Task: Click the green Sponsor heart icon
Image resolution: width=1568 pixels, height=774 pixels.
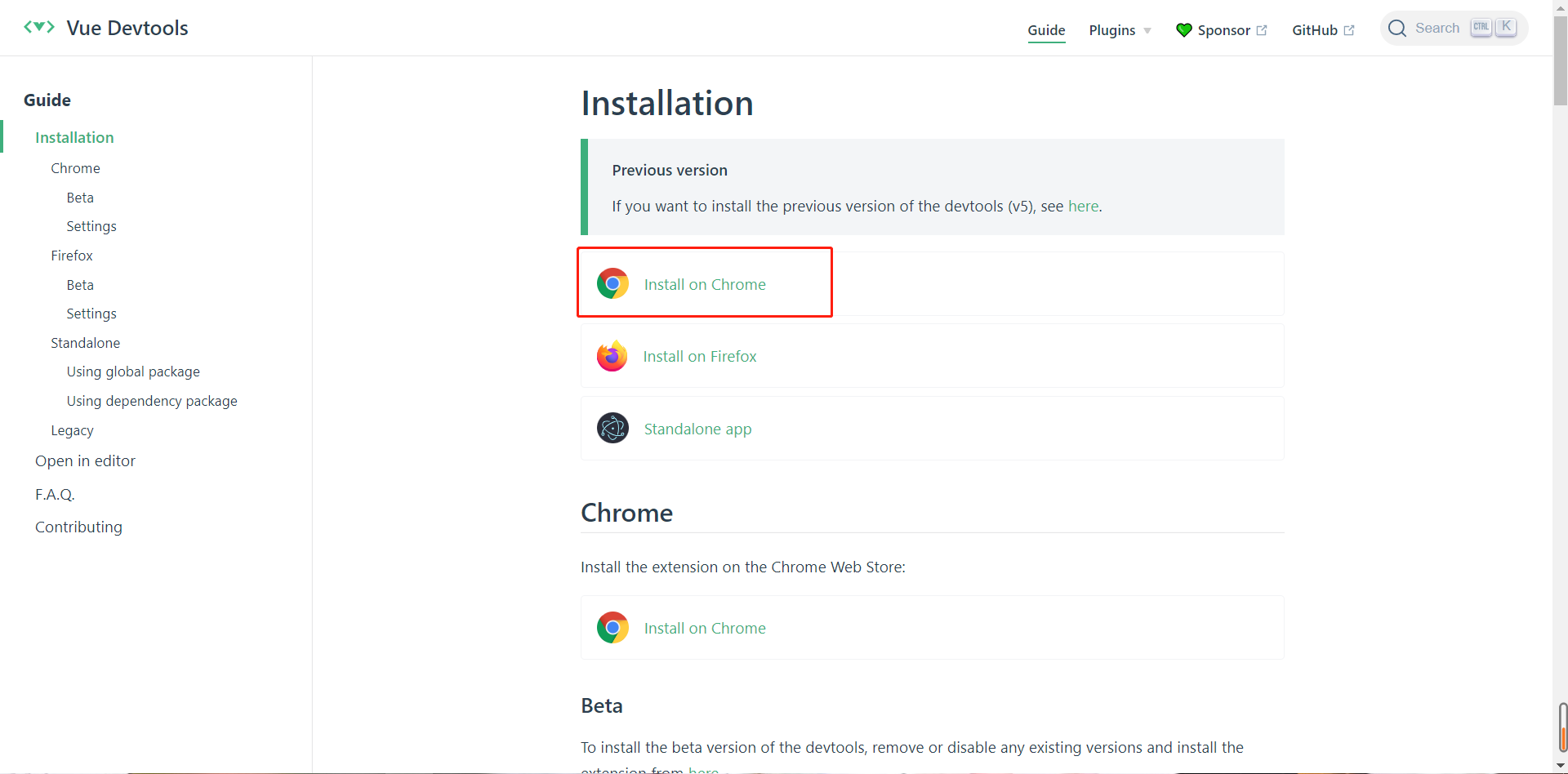Action: pyautogui.click(x=1183, y=30)
